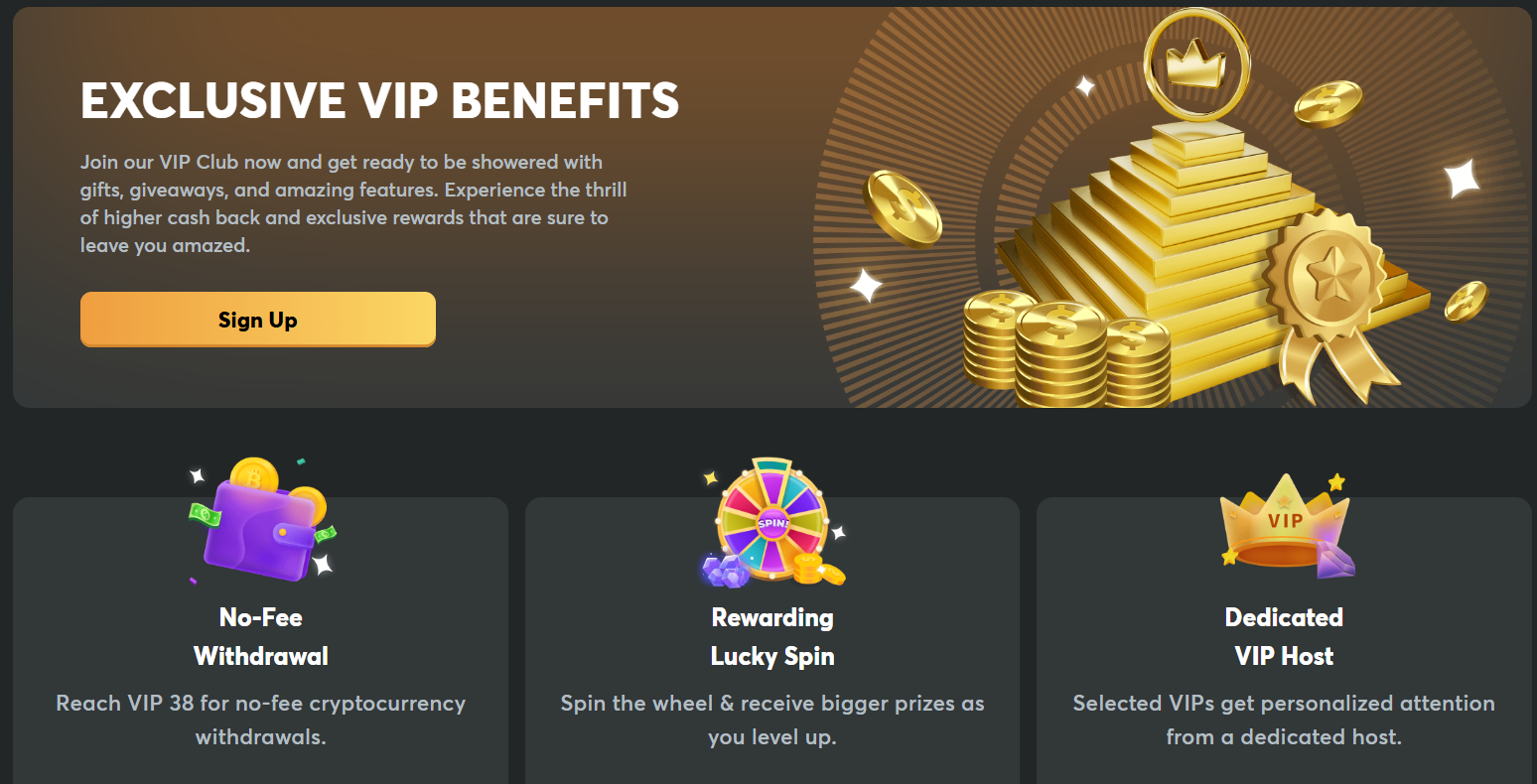The height and width of the screenshot is (784, 1537).
Task: Click the small gold coin at the far right
Action: point(1466,301)
